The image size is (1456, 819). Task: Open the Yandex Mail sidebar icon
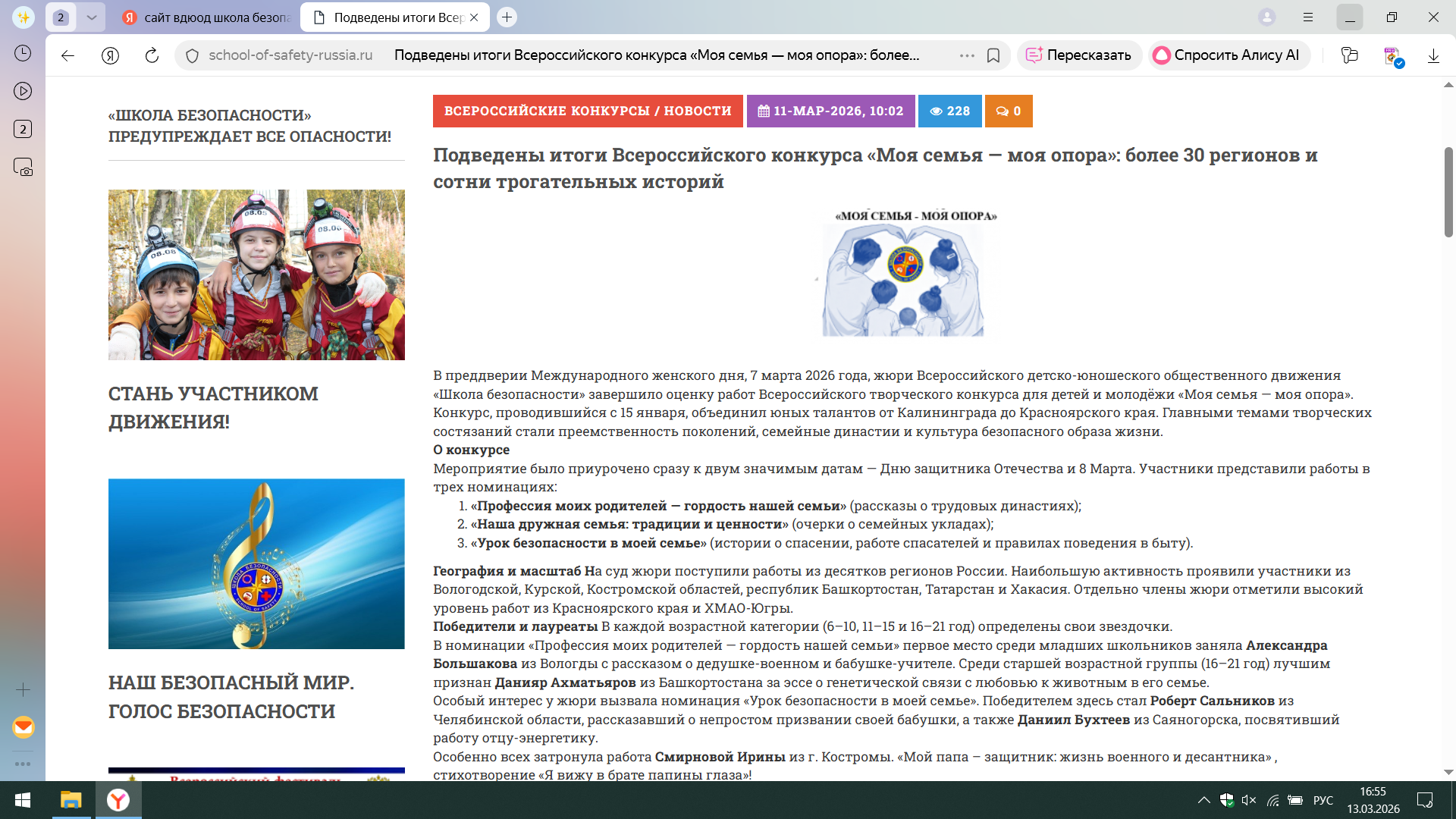click(24, 727)
